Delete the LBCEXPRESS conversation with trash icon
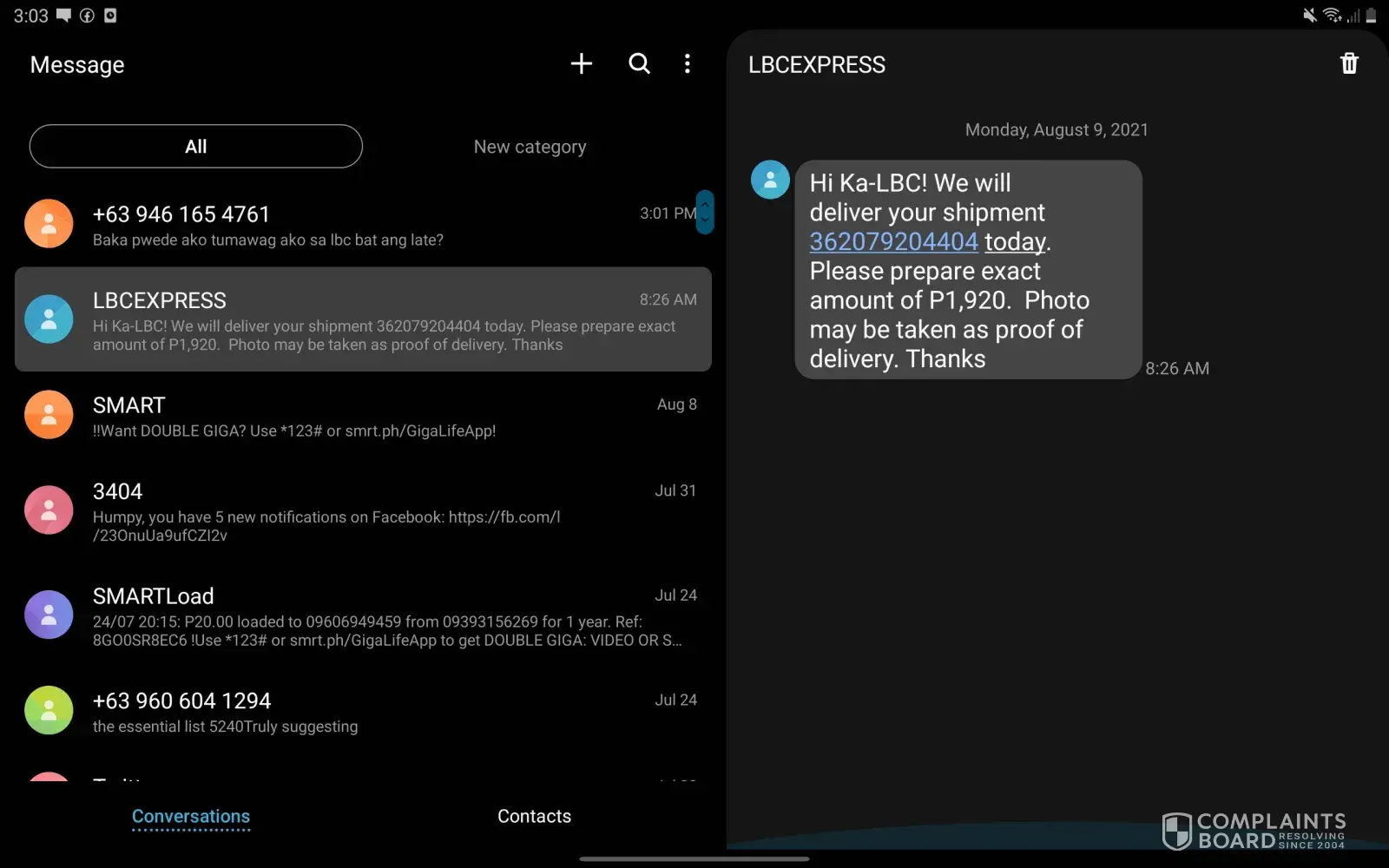 pos(1349,63)
